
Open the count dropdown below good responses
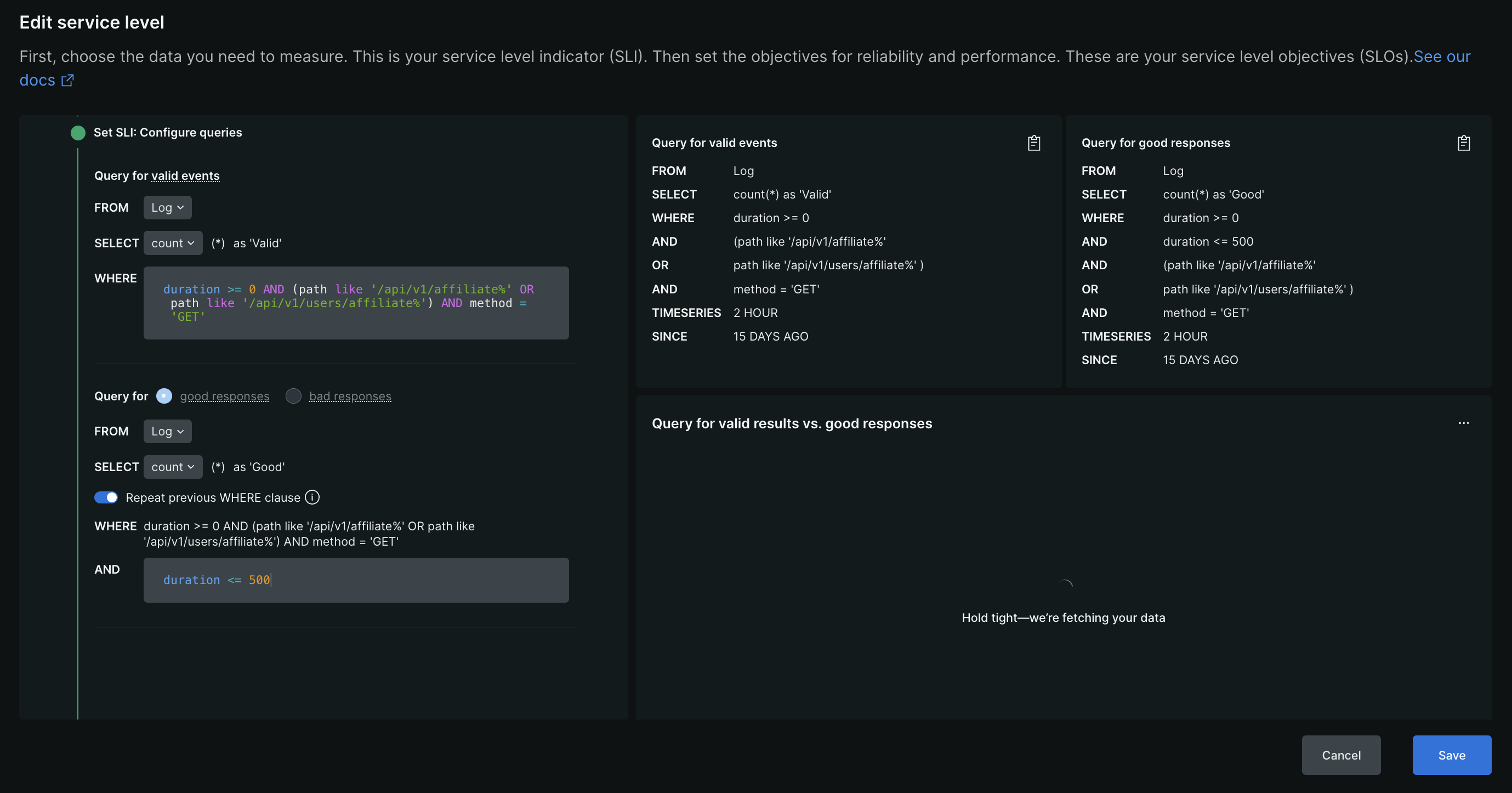point(173,467)
